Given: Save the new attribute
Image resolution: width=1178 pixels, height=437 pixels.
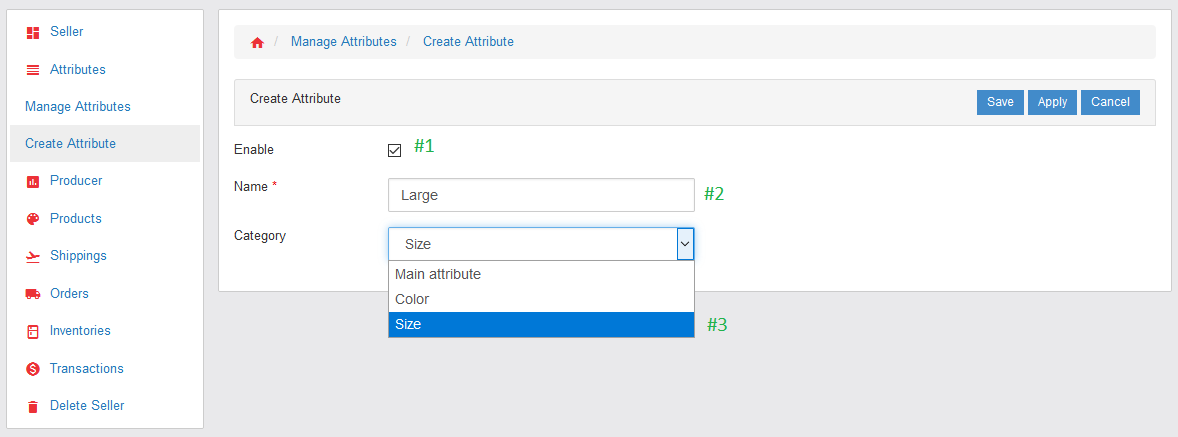Looking at the screenshot, I should (1000, 102).
